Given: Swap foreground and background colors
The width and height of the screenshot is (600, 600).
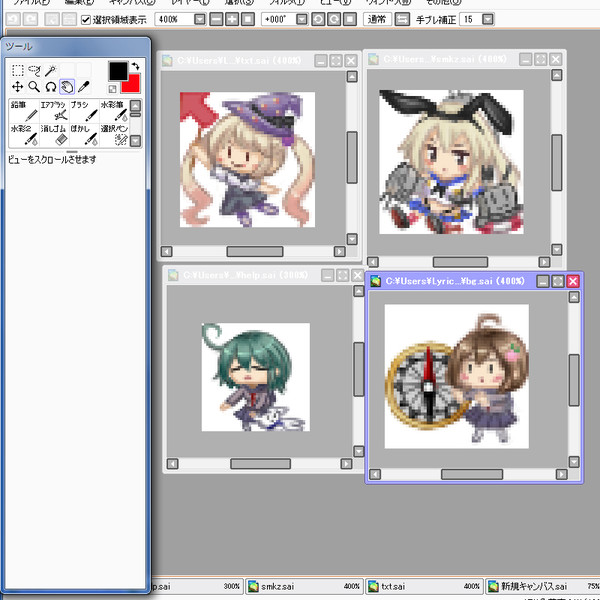Looking at the screenshot, I should [x=135, y=67].
